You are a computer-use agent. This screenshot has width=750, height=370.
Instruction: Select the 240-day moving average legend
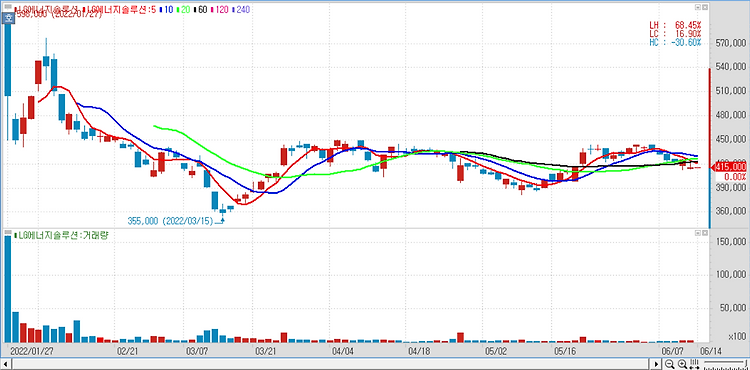pos(241,10)
